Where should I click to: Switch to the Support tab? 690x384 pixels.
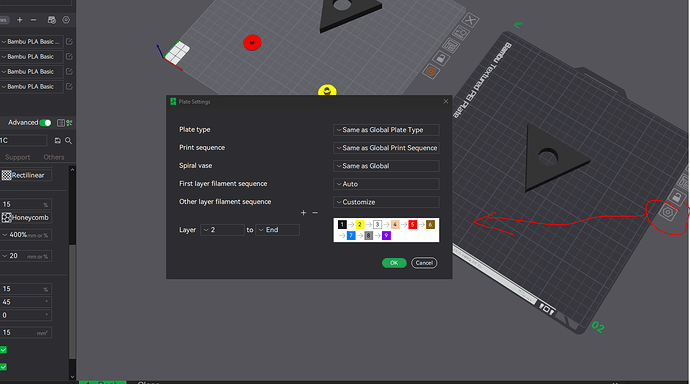coord(18,157)
